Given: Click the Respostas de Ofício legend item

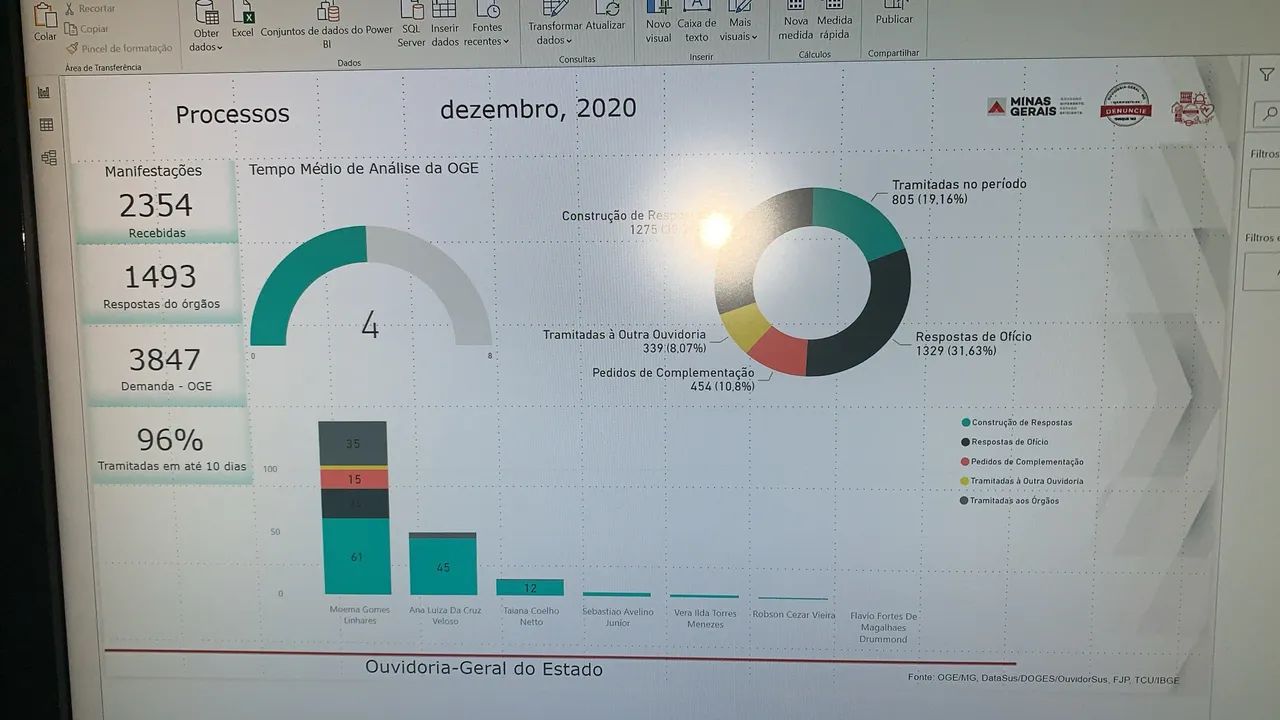Looking at the screenshot, I should point(1004,441).
